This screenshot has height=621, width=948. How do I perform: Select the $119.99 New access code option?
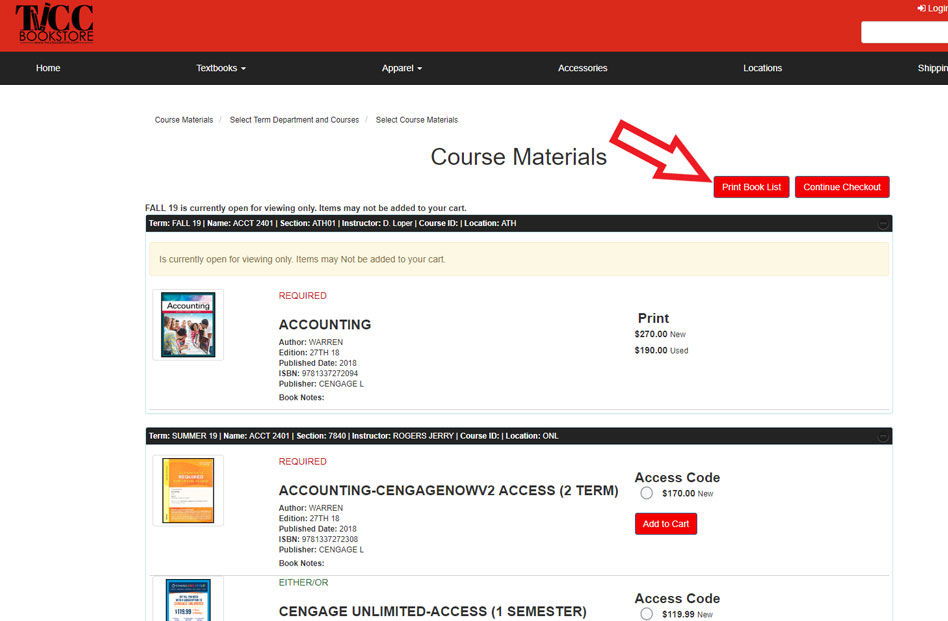pos(646,614)
